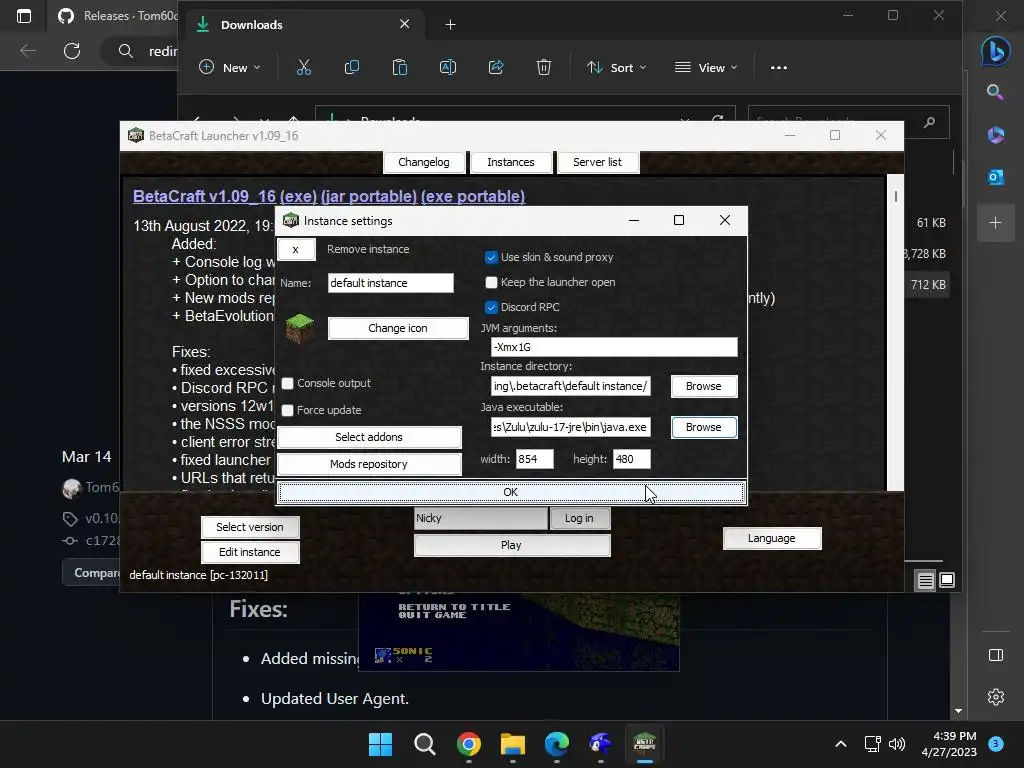Browse for the Java executable

(x=704, y=427)
